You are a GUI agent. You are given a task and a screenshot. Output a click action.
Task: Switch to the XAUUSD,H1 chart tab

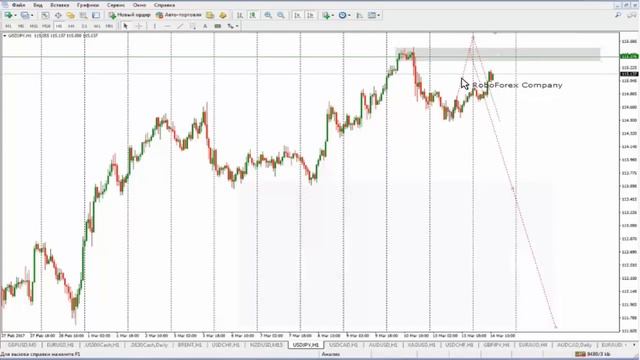[x=421, y=345]
